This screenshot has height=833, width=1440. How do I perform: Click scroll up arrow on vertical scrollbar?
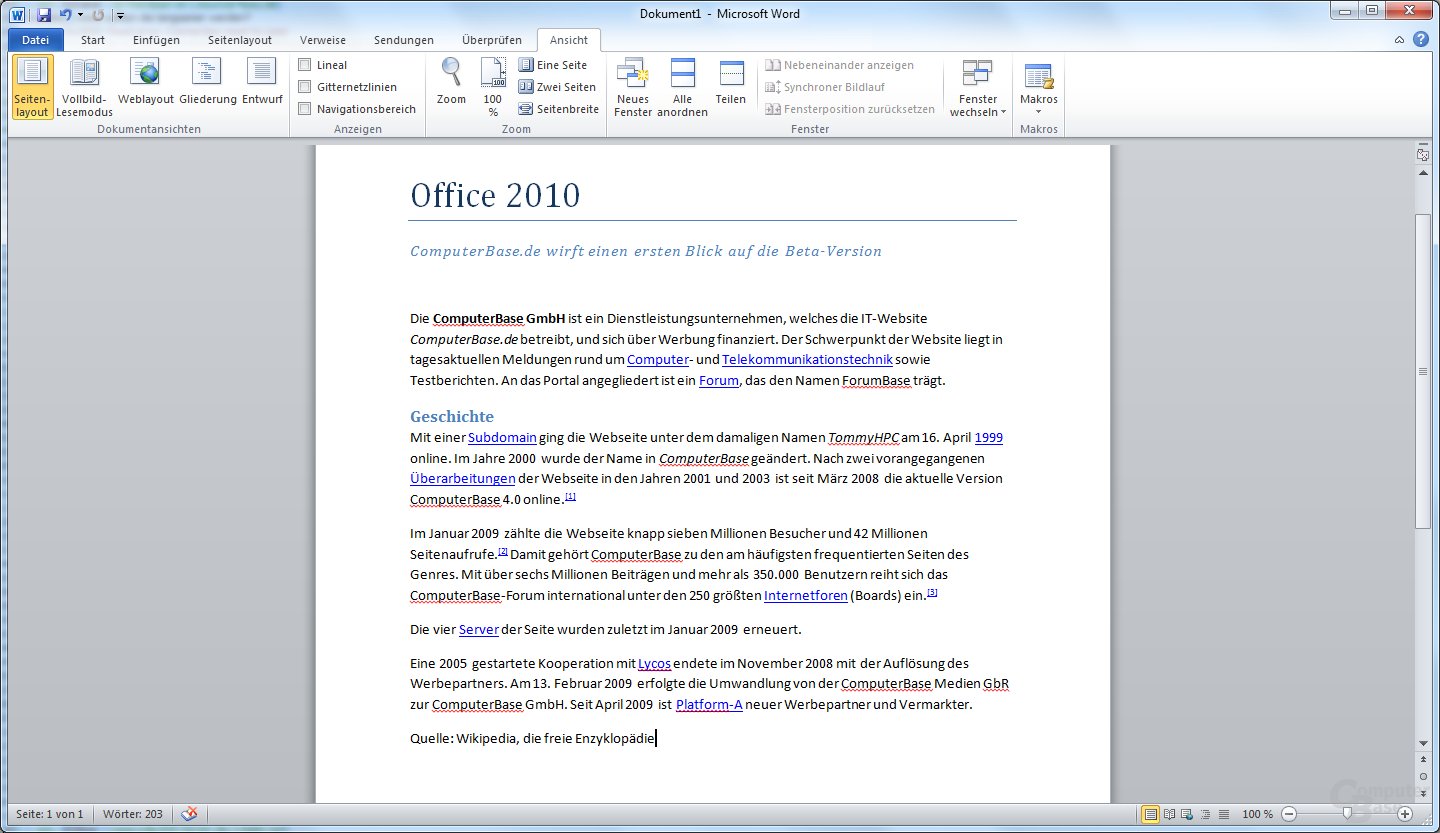tap(1423, 172)
